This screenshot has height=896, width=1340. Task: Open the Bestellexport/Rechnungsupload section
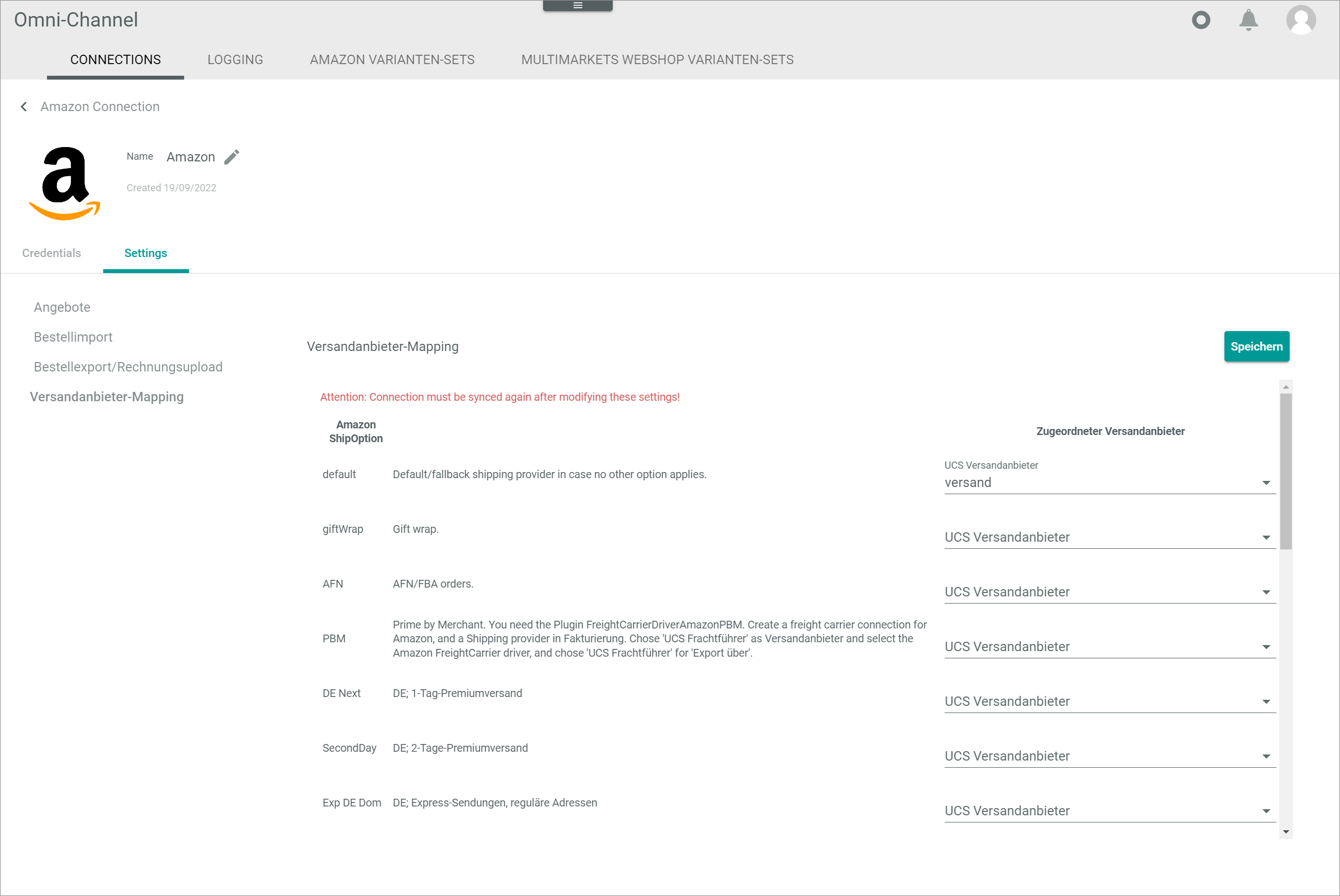(x=128, y=367)
